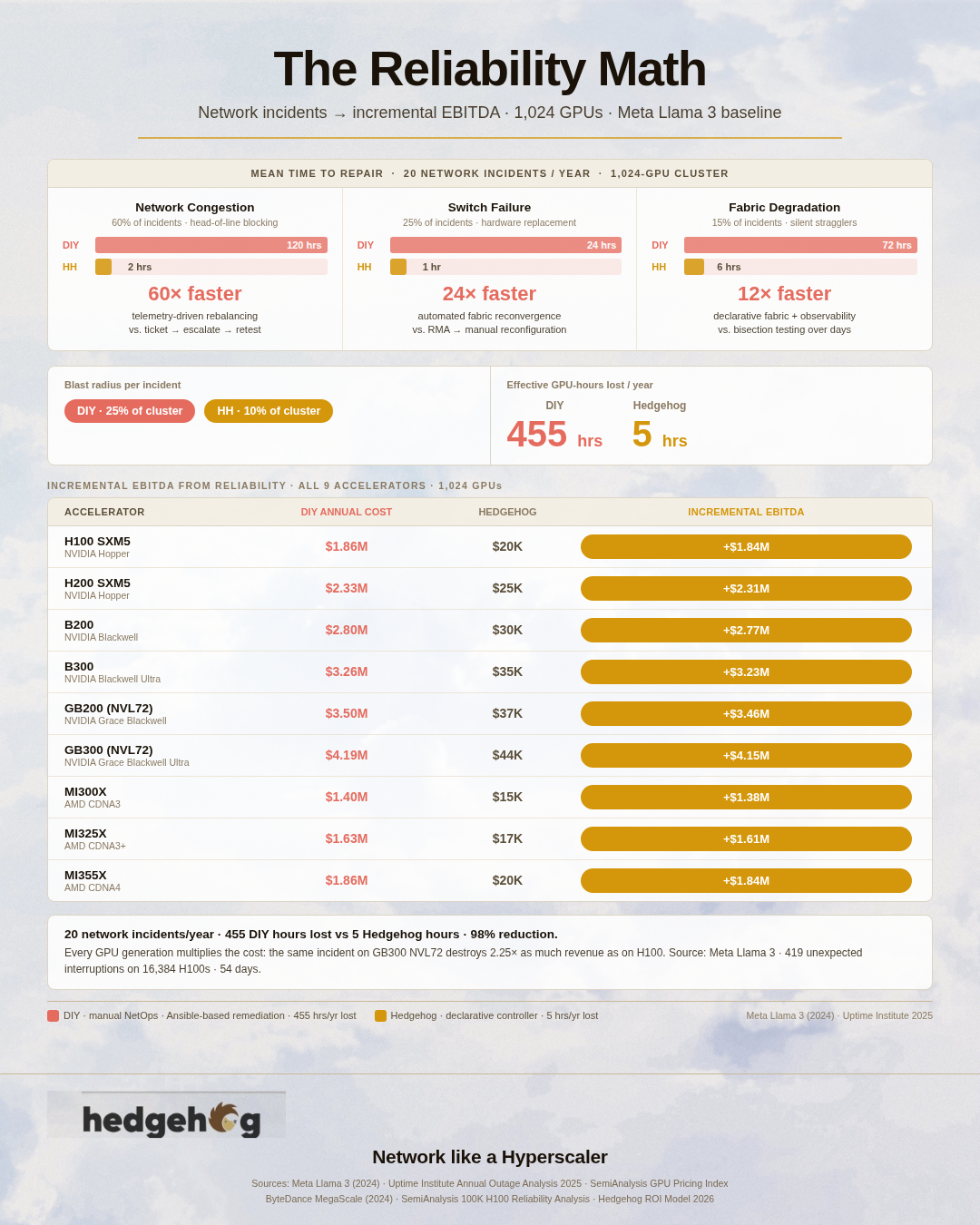Click the B200 accelerator name
This screenshot has height=1225, width=980.
(x=79, y=625)
